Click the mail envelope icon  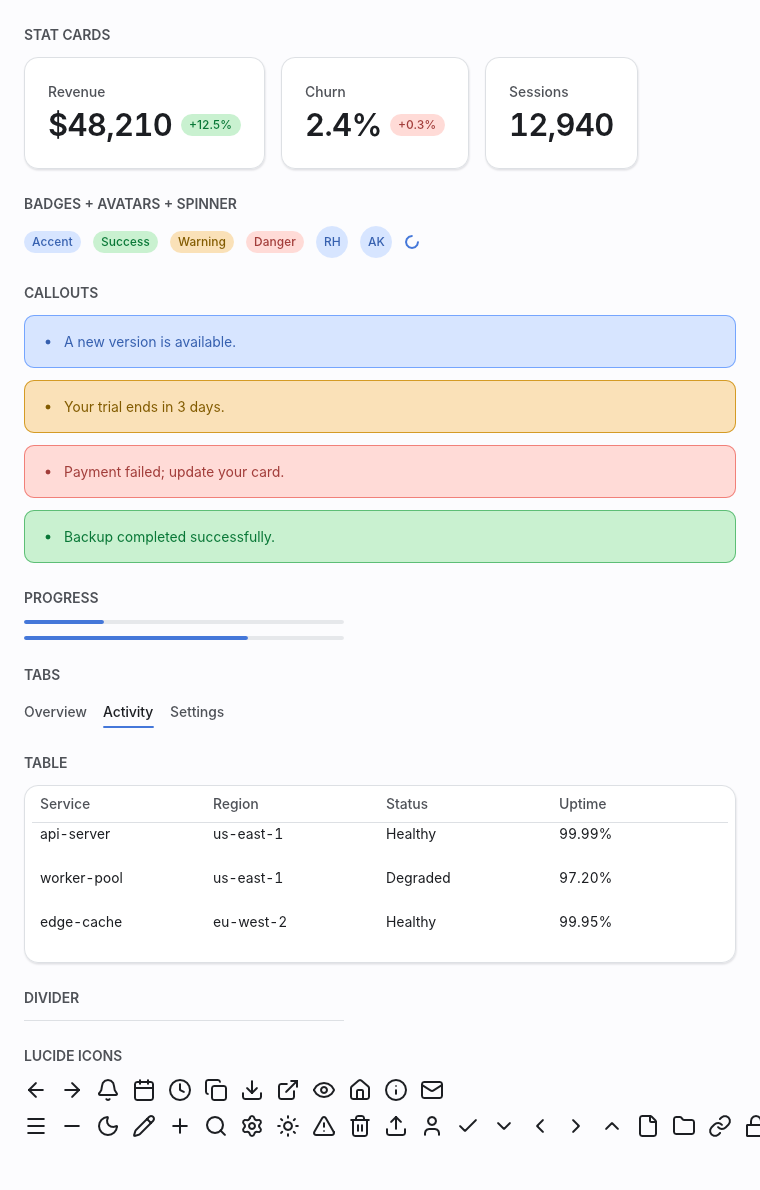click(432, 1091)
